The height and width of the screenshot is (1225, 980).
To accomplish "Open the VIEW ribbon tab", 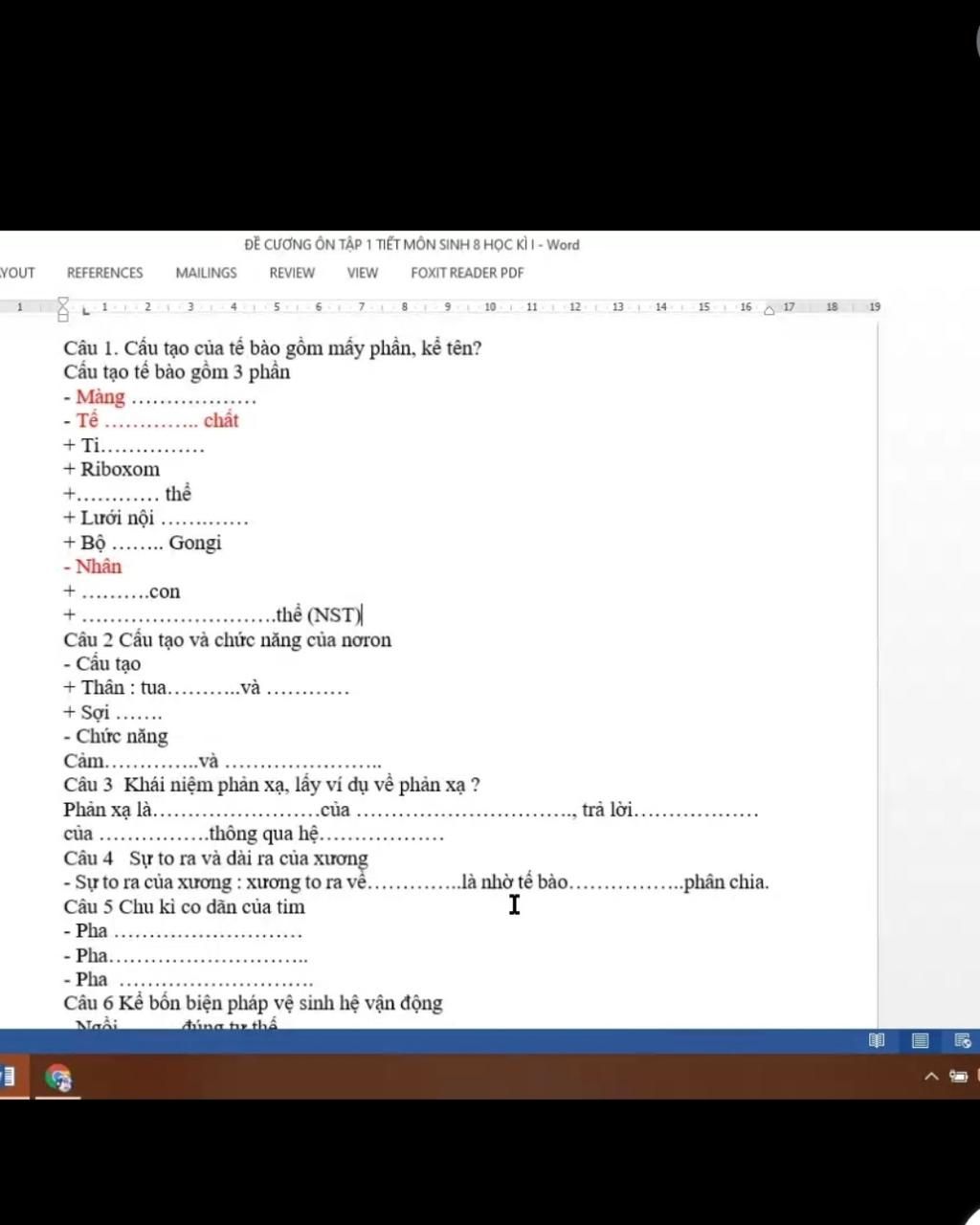I will coord(362,273).
